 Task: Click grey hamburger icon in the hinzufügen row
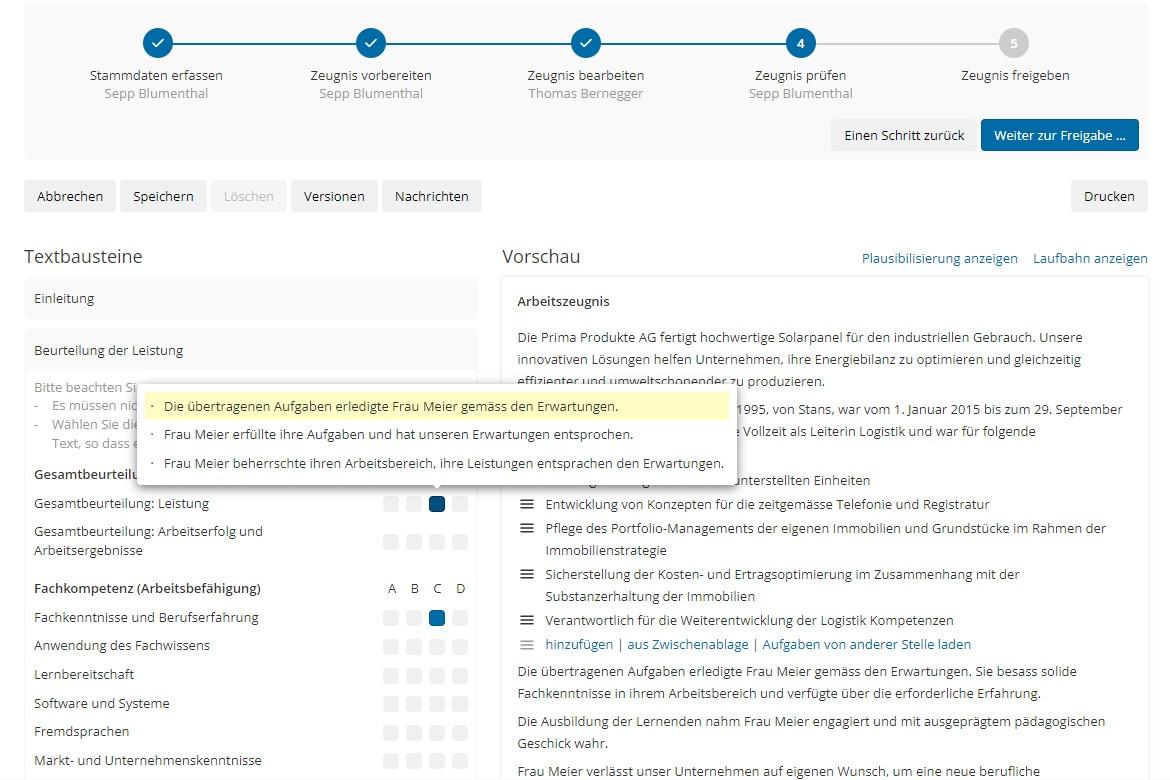tap(527, 644)
